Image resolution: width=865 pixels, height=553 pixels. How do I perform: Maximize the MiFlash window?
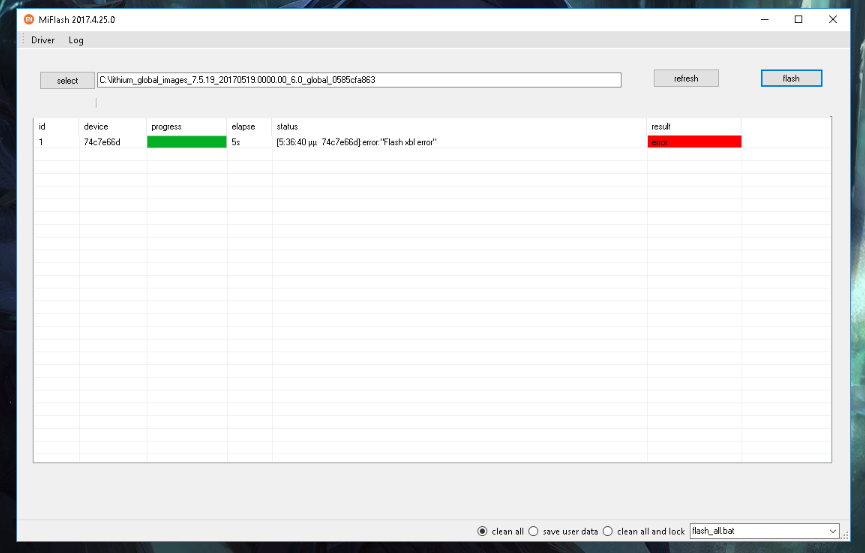point(798,19)
